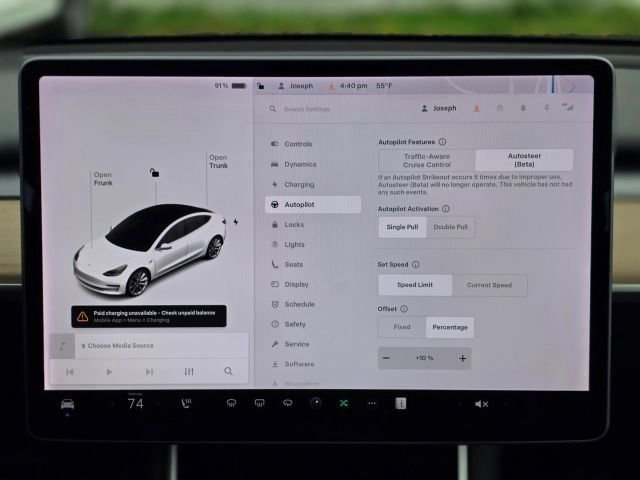Image resolution: width=640 pixels, height=480 pixels.
Task: Increase offset with plus button
Action: click(462, 358)
